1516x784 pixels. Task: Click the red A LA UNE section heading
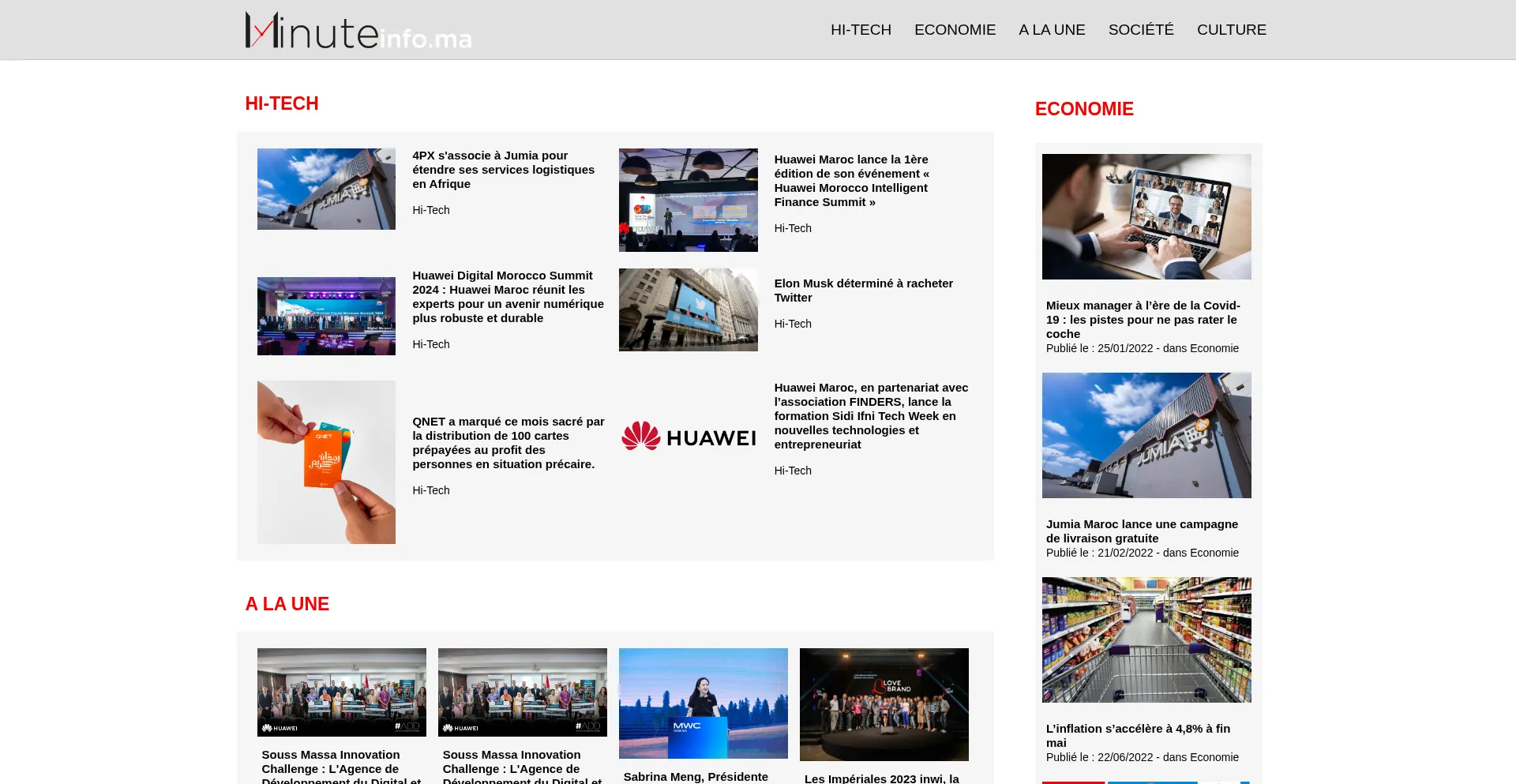click(287, 604)
